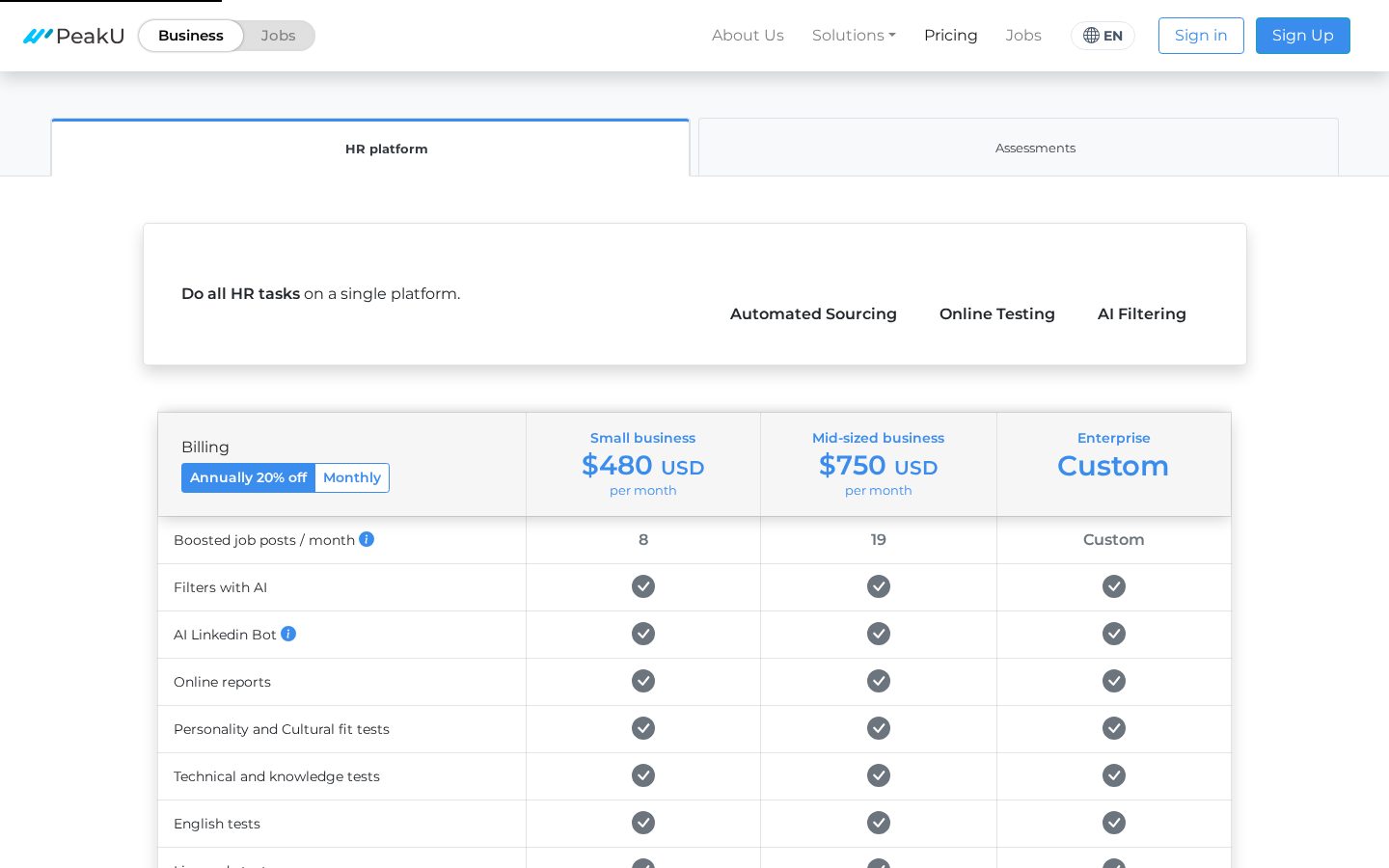
Task: Click the $480 USD price
Action: 643,466
